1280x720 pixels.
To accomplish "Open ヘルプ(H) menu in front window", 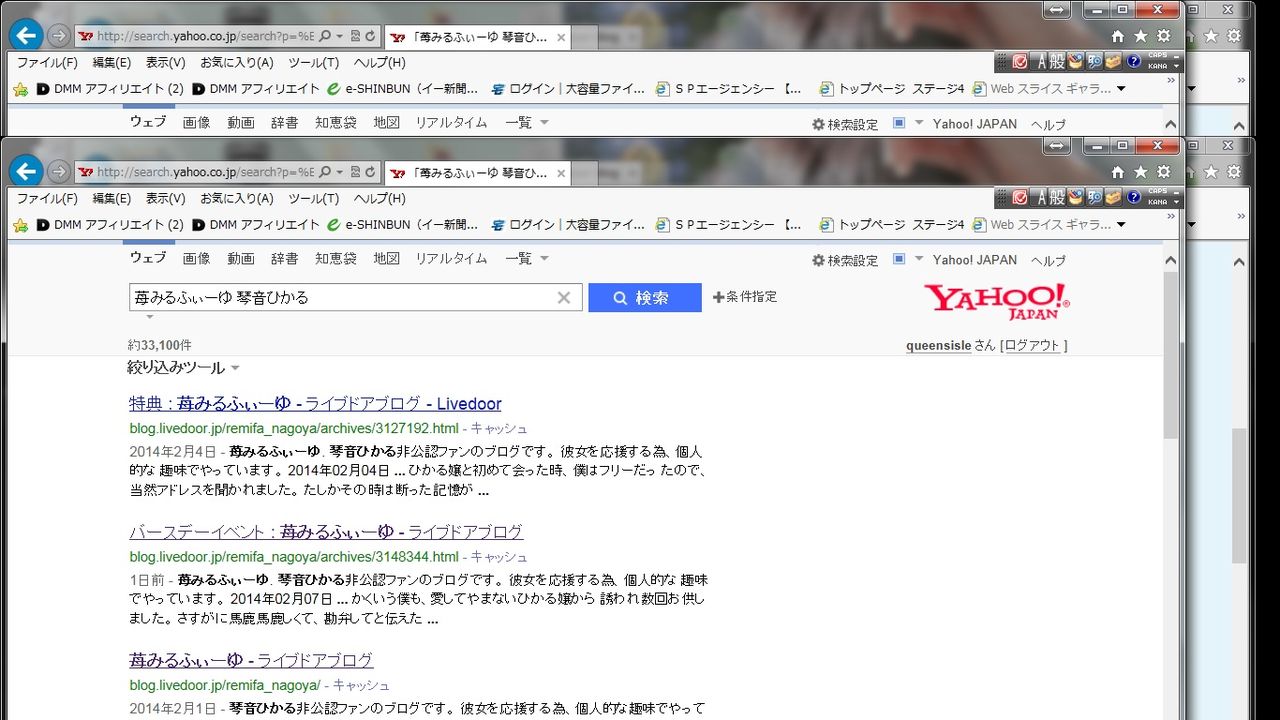I will point(380,199).
